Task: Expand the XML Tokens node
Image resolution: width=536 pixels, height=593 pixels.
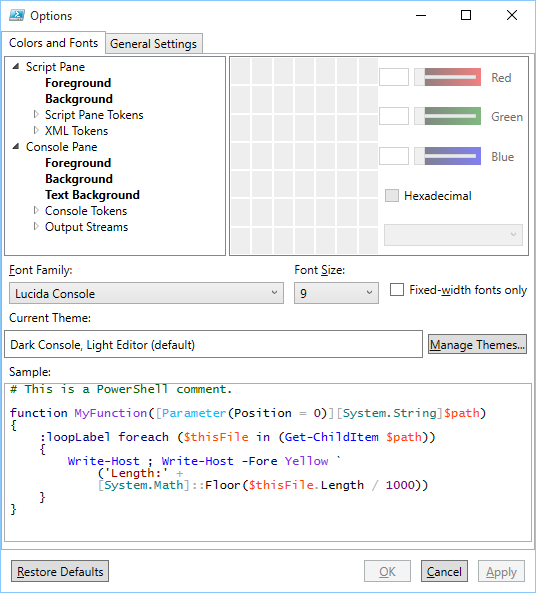Action: click(x=36, y=130)
